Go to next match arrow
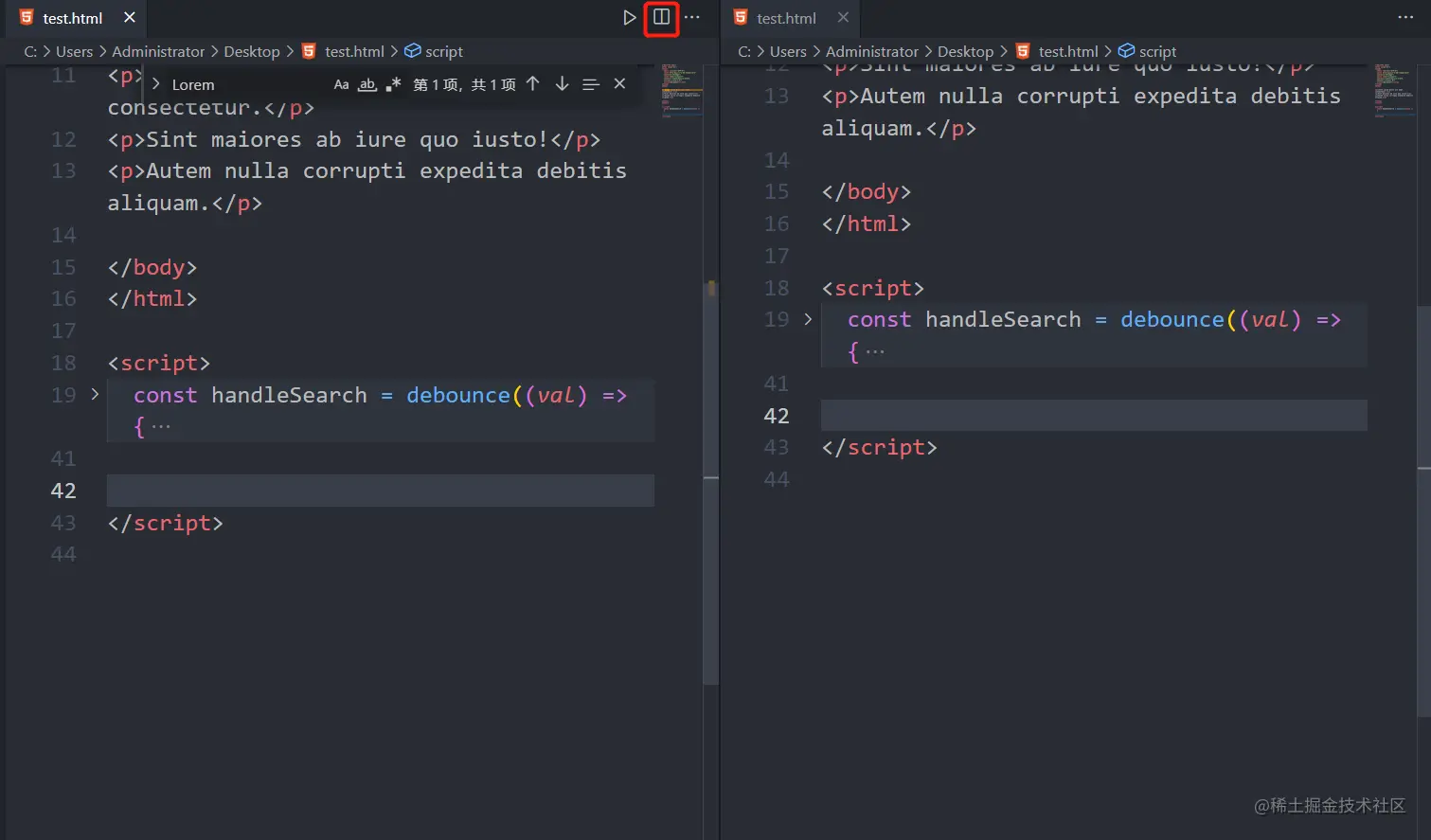 562,84
